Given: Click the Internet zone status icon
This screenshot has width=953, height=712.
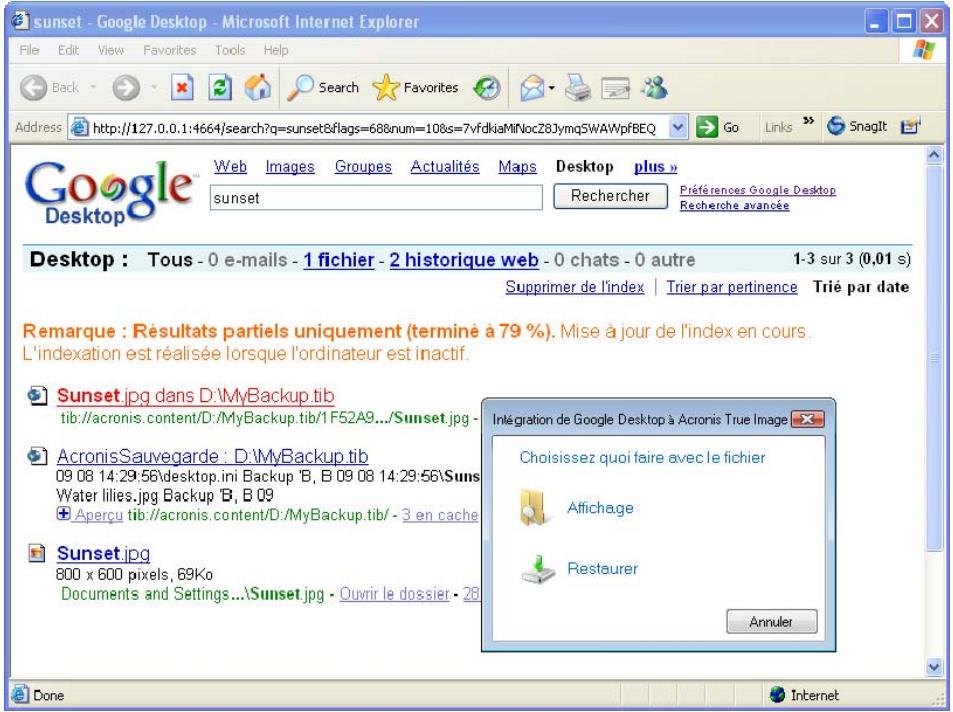Looking at the screenshot, I should coord(777,694).
